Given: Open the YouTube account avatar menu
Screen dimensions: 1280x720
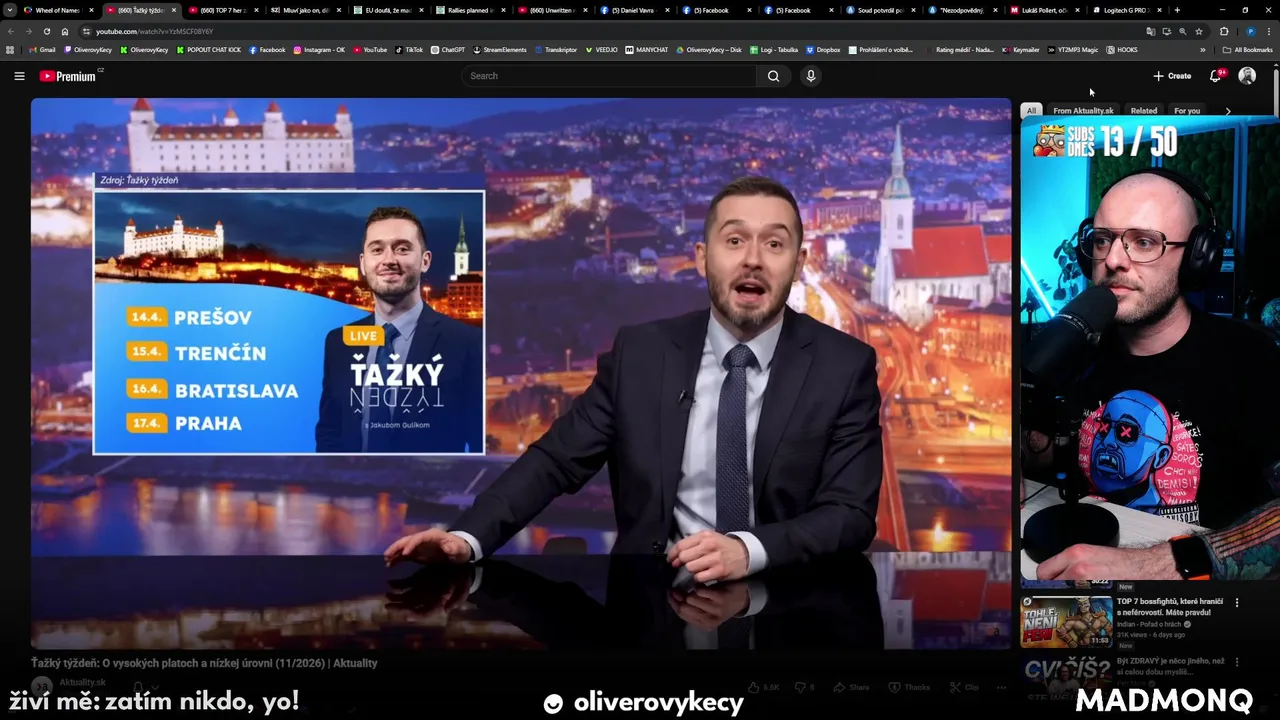Looking at the screenshot, I should pyautogui.click(x=1247, y=76).
